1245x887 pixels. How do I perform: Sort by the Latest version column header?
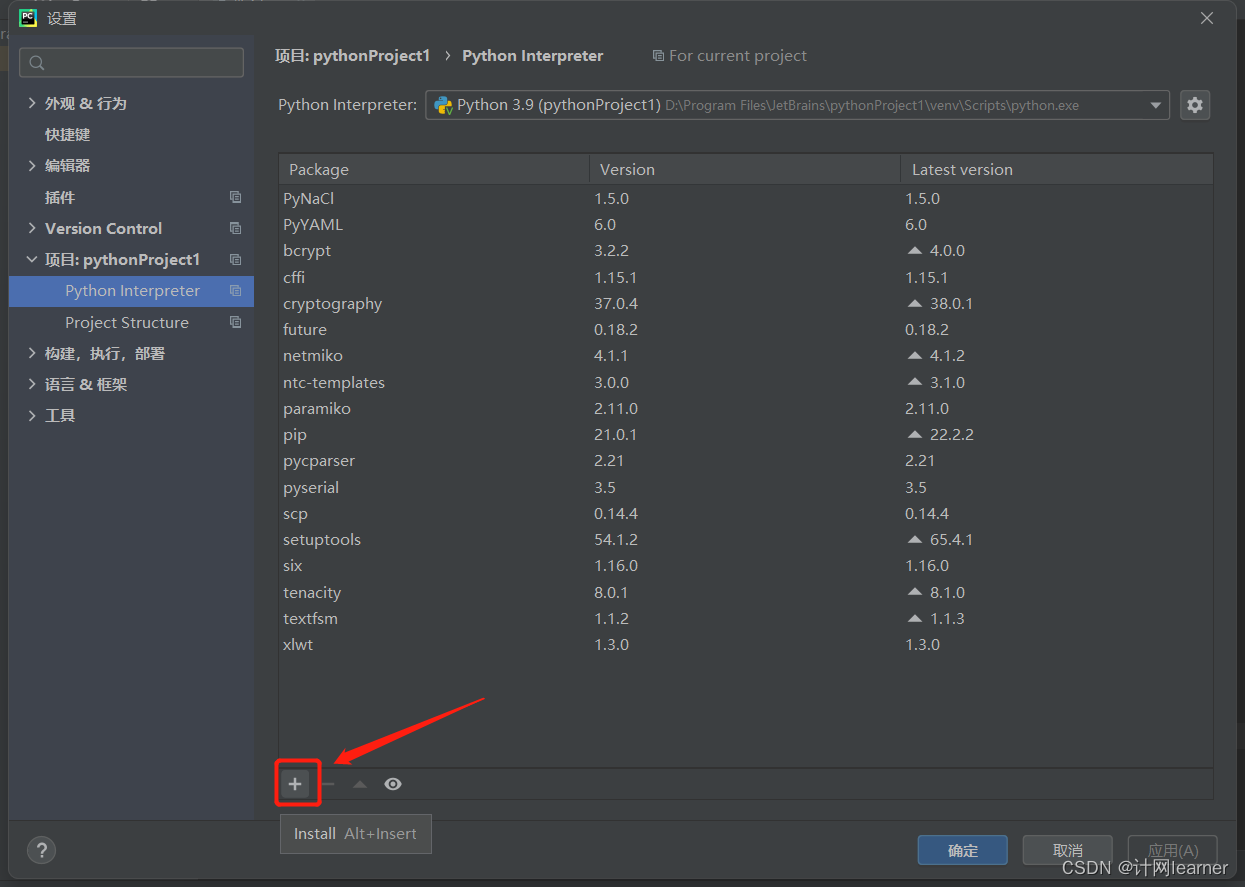click(1057, 169)
